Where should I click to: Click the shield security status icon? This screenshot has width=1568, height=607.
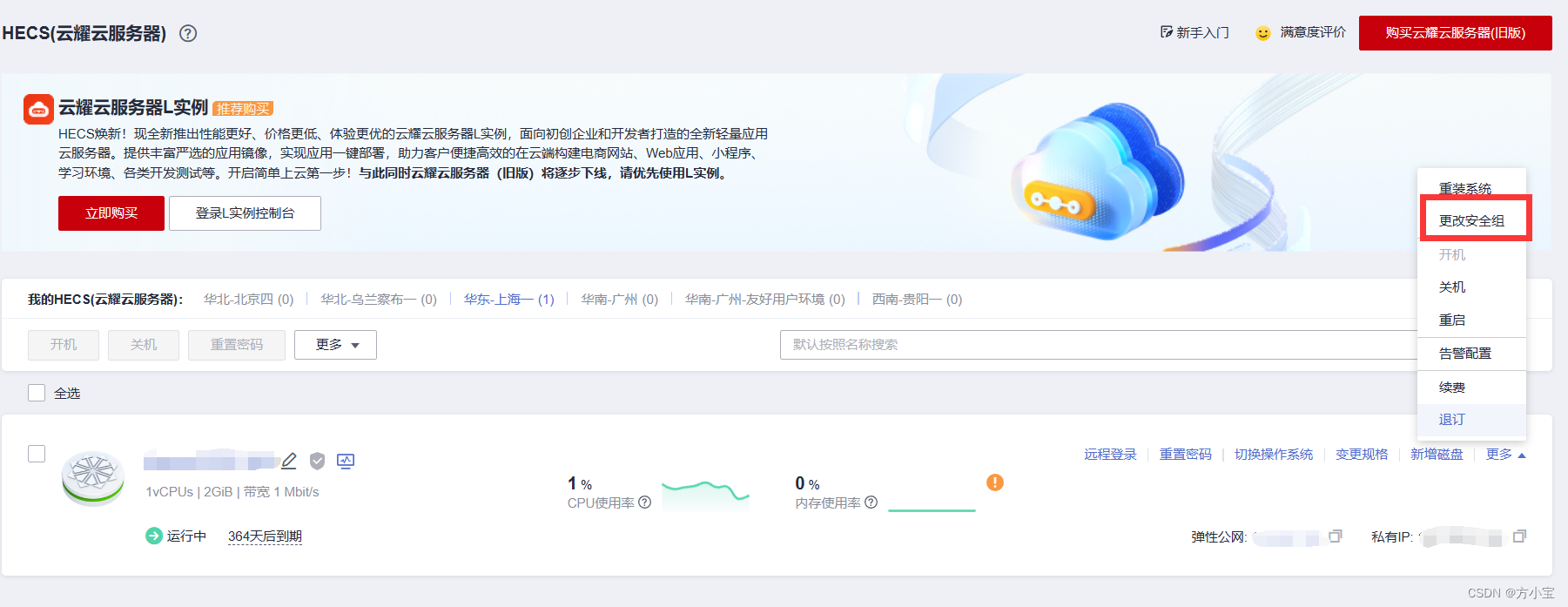point(318,461)
